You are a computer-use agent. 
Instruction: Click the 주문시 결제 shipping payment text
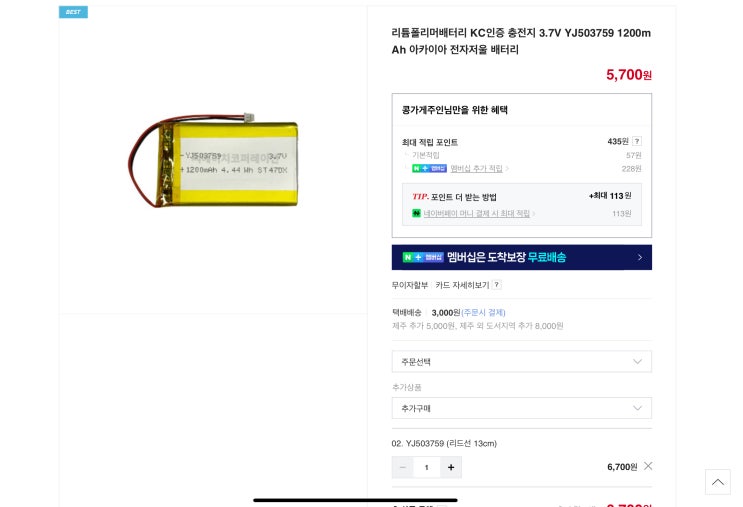483,312
